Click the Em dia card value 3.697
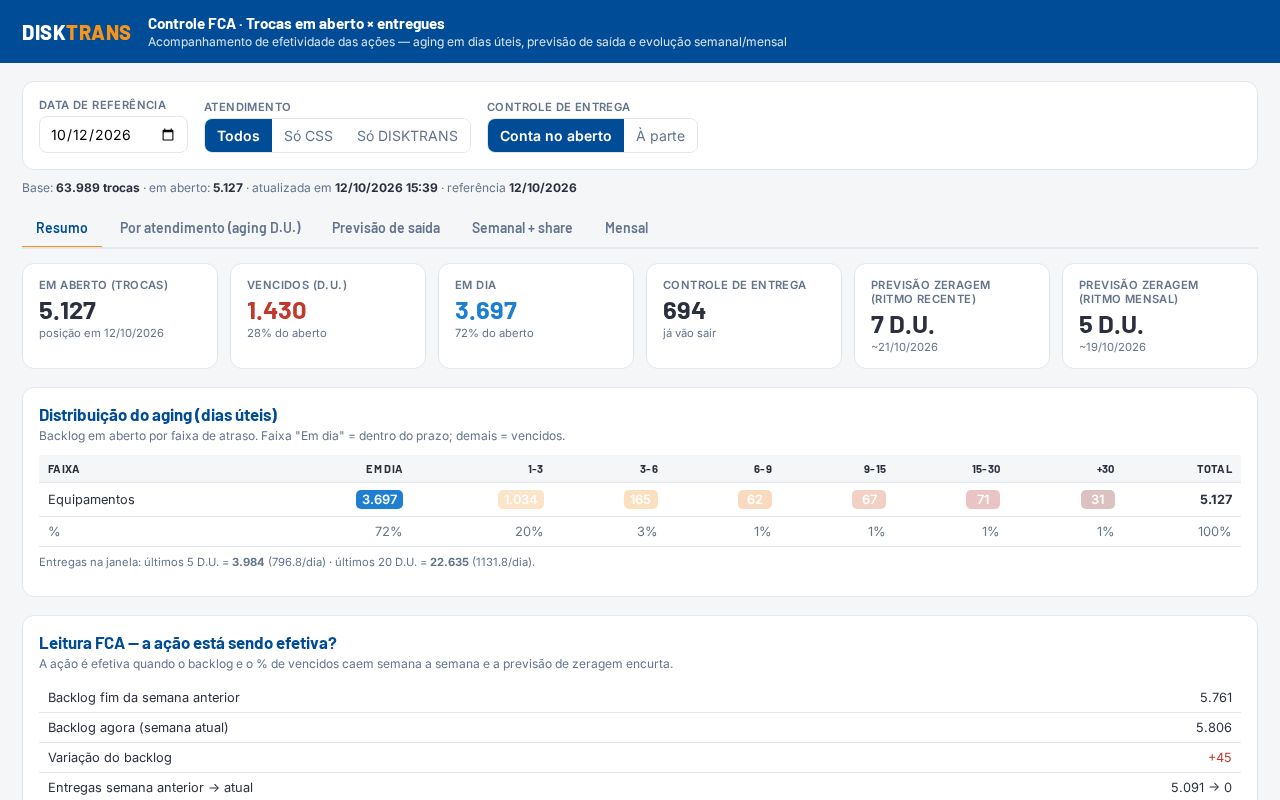 (486, 310)
